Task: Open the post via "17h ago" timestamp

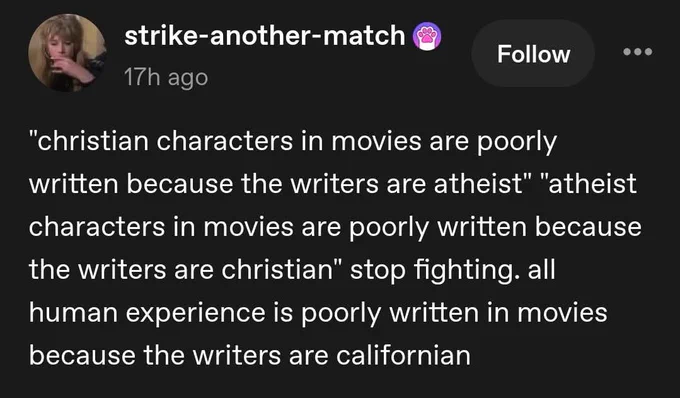Action: click(166, 78)
